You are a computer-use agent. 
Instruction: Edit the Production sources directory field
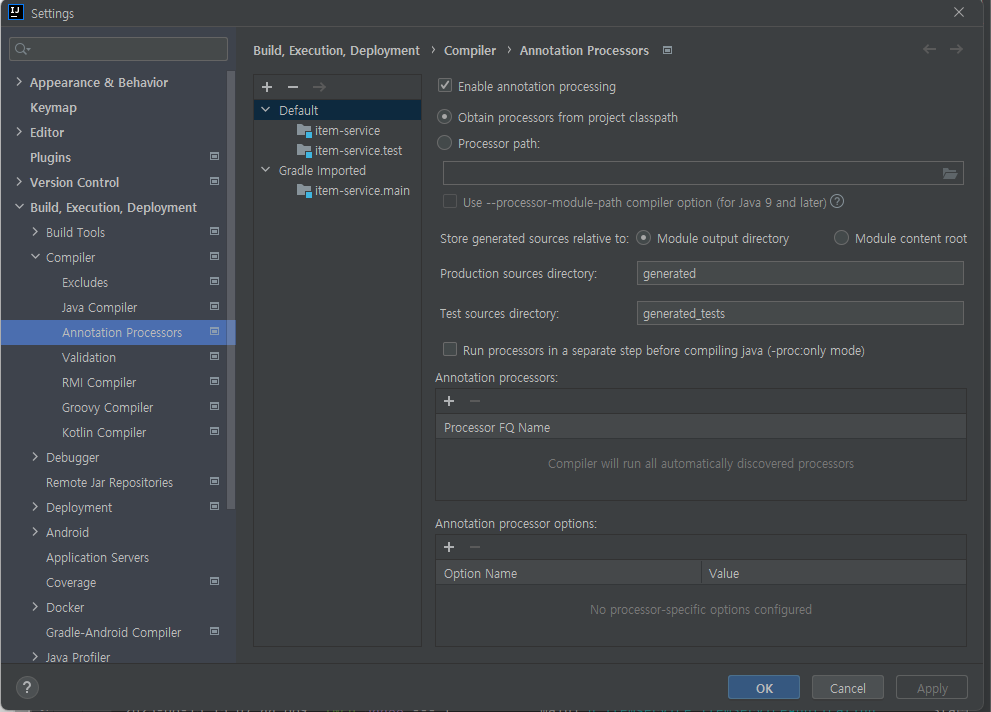[799, 273]
